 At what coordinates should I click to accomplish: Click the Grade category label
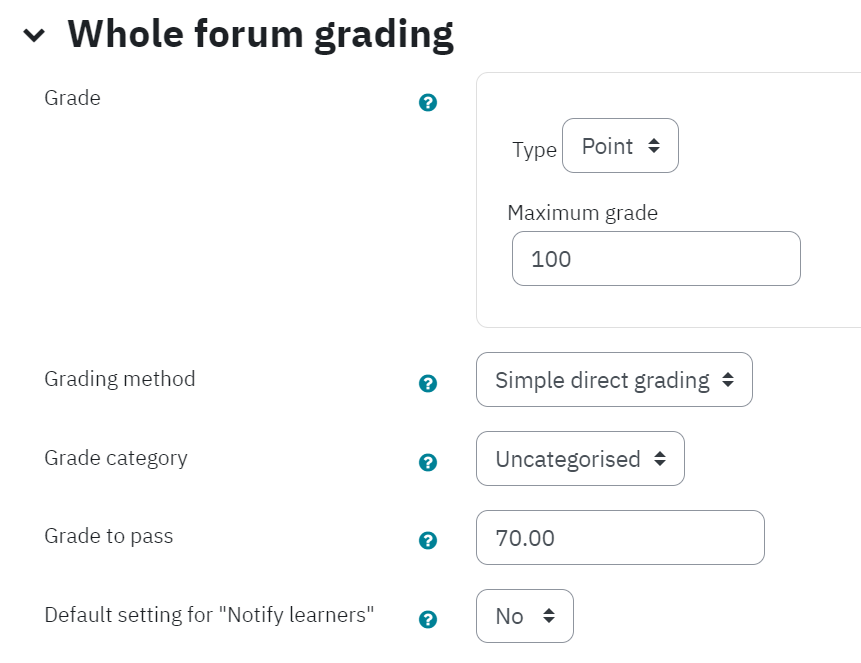116,458
